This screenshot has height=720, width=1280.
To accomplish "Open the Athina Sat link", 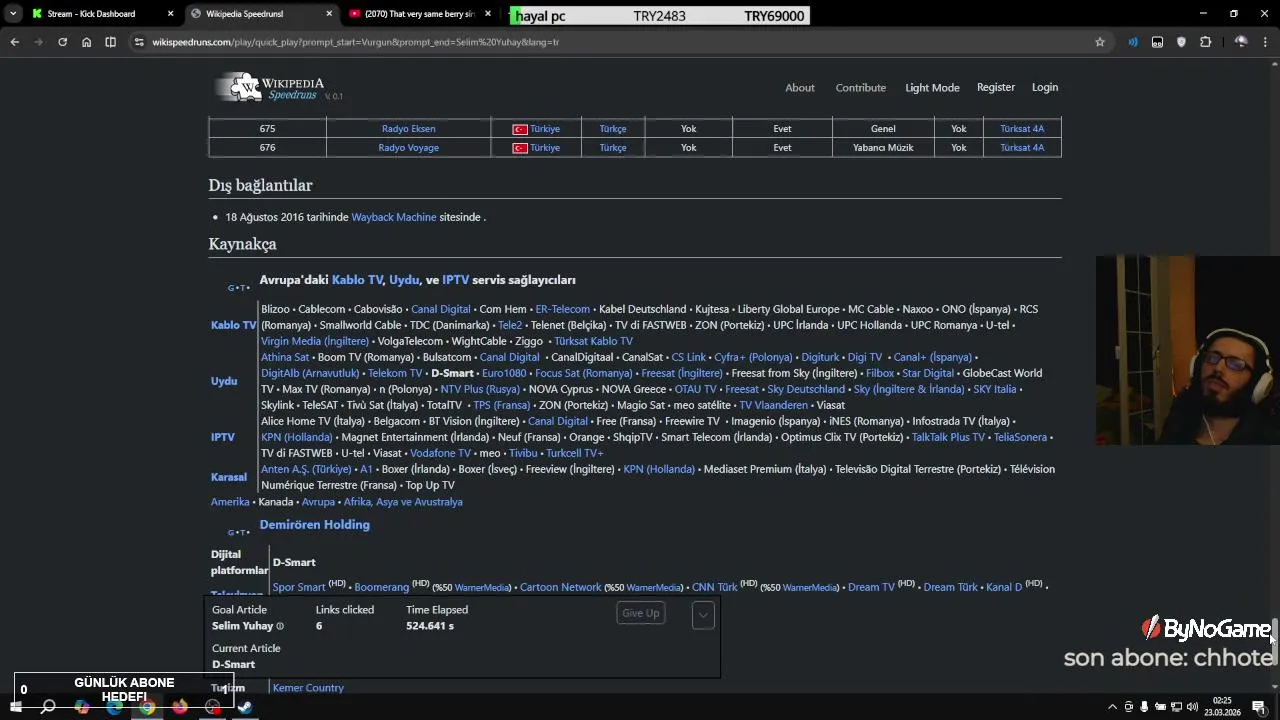I will [x=285, y=357].
